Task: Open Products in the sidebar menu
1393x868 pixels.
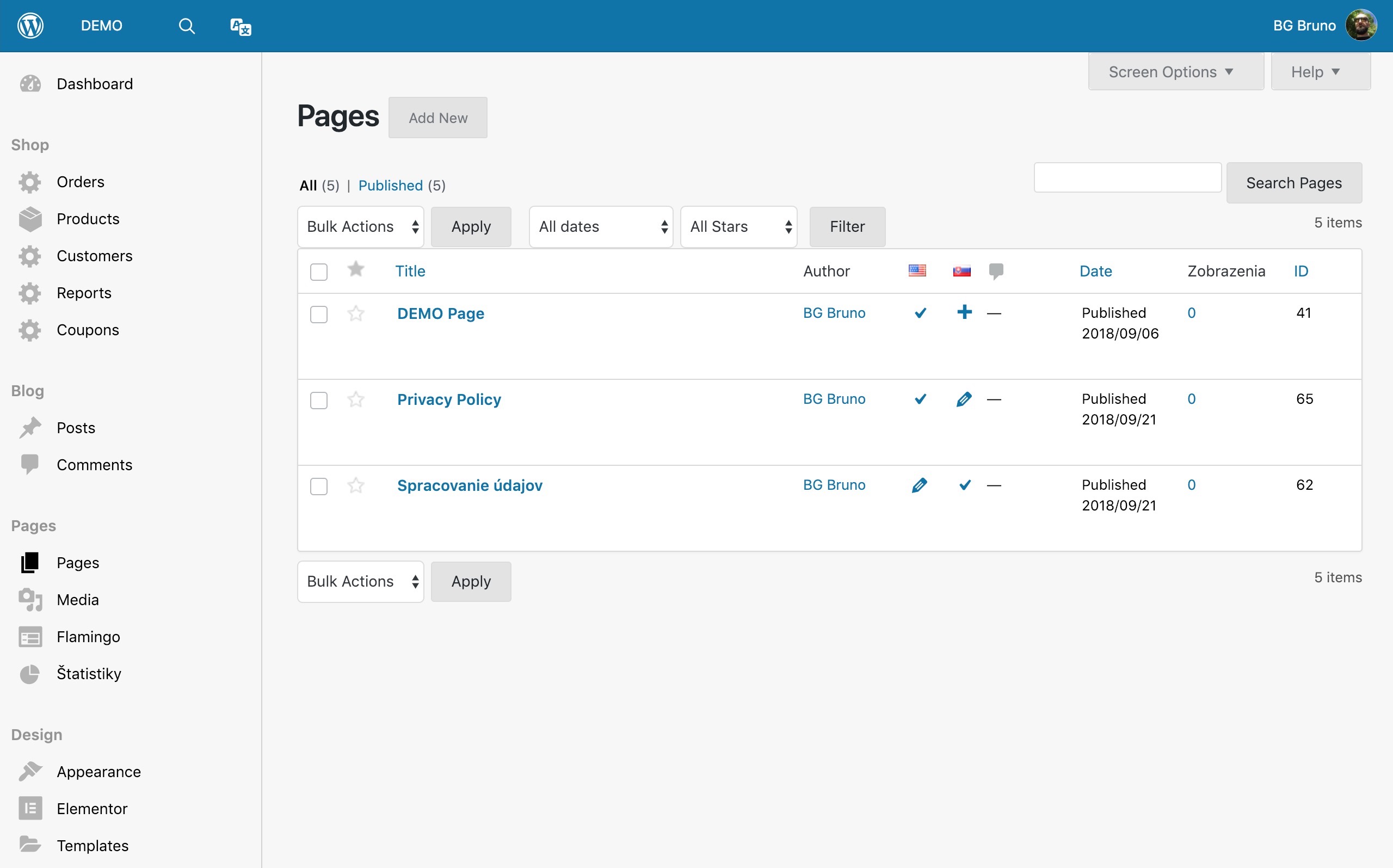Action: point(88,219)
